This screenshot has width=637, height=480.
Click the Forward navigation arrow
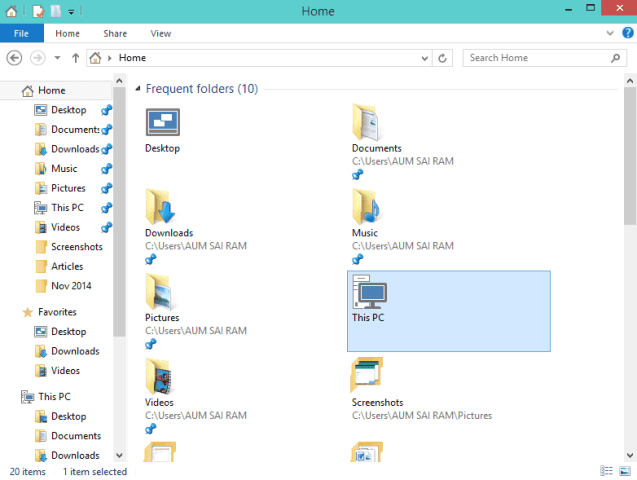pyautogui.click(x=38, y=58)
